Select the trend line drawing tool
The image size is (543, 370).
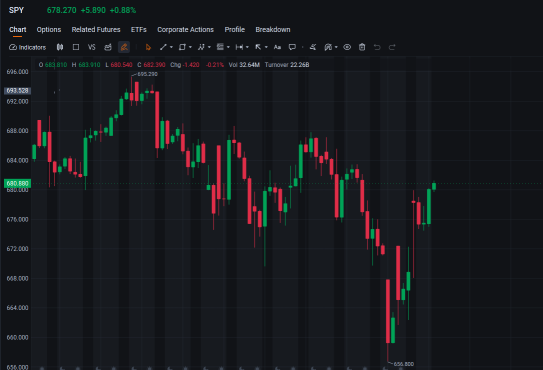point(163,47)
